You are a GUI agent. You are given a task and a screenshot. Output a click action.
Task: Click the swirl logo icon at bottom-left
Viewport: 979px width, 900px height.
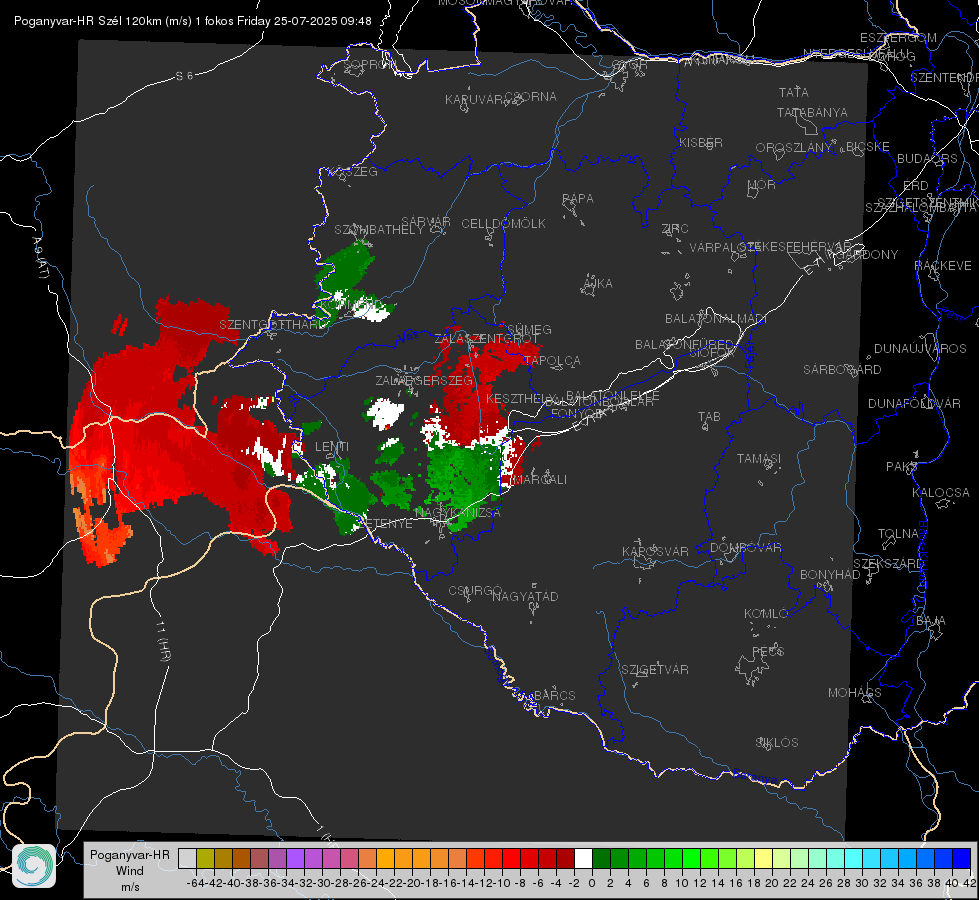coord(34,866)
